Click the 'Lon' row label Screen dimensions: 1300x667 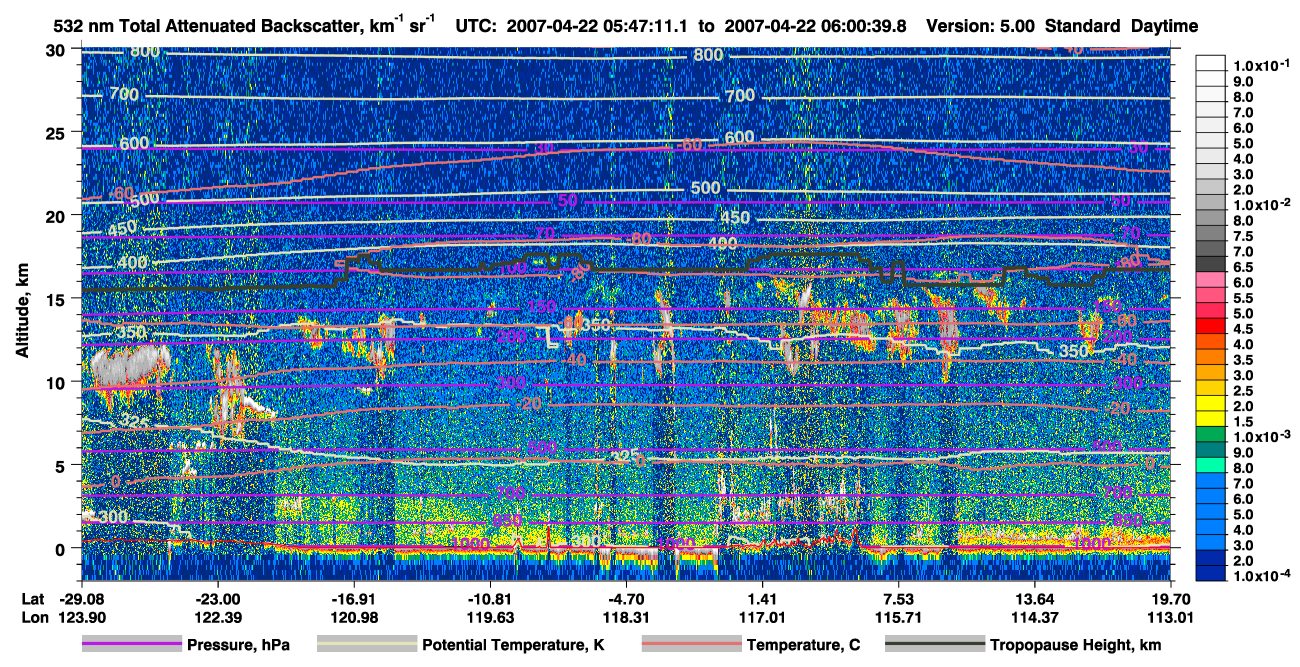click(x=33, y=617)
